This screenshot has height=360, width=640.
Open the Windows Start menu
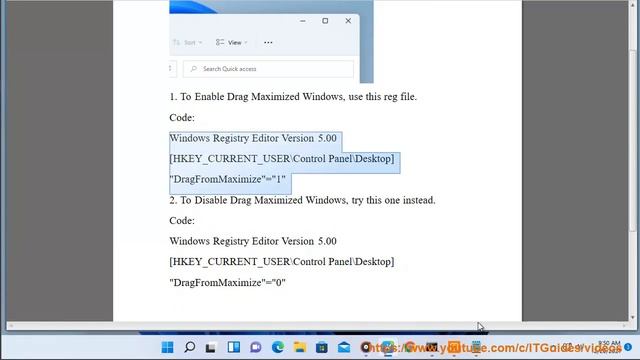[x=167, y=347]
